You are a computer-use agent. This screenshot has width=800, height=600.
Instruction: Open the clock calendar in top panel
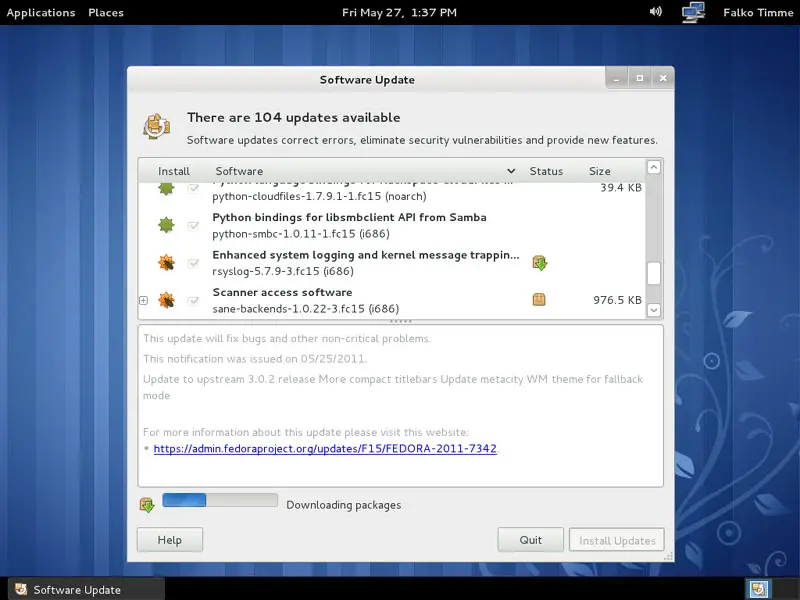pyautogui.click(x=399, y=12)
